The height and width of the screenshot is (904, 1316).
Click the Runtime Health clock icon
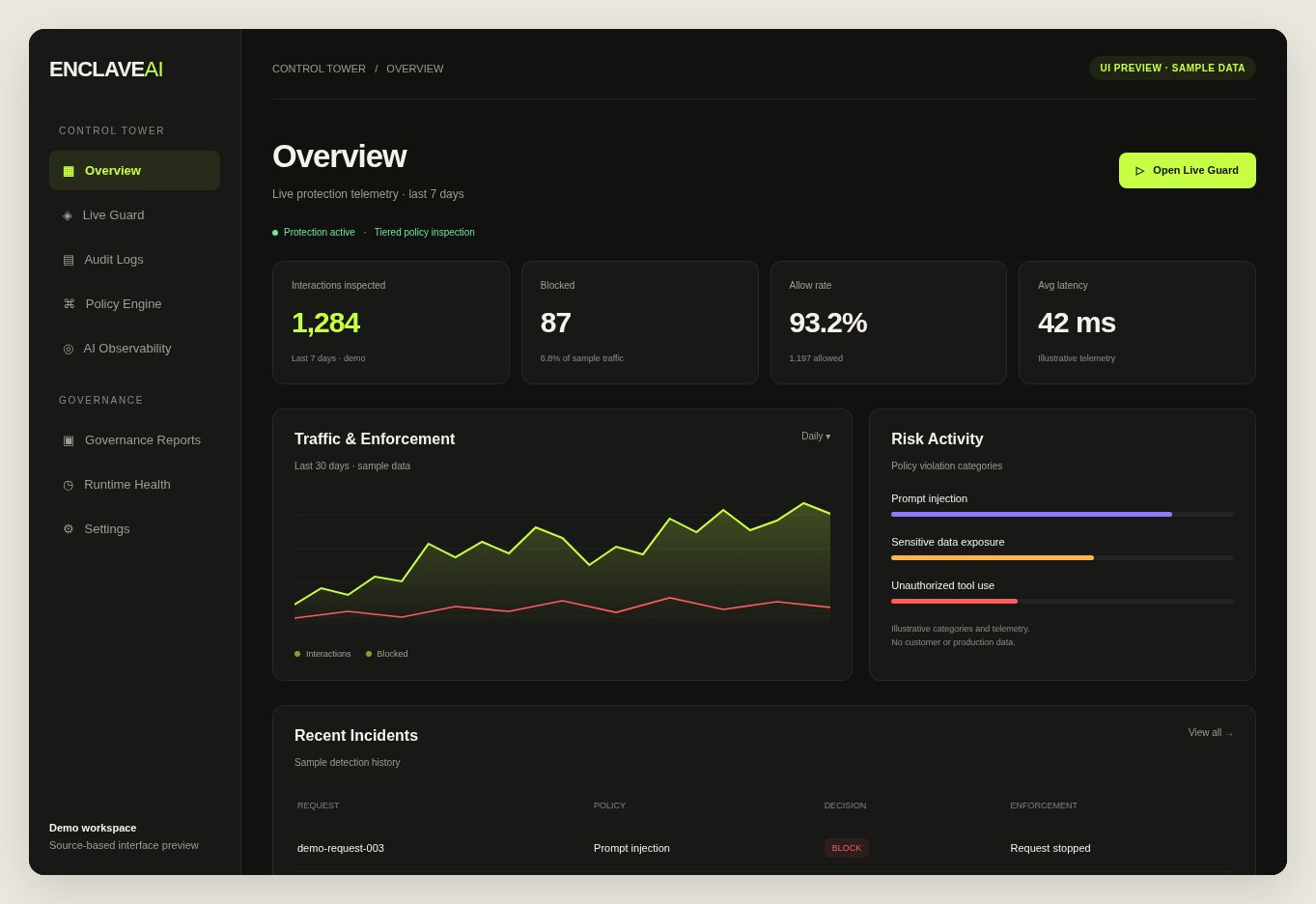[68, 485]
